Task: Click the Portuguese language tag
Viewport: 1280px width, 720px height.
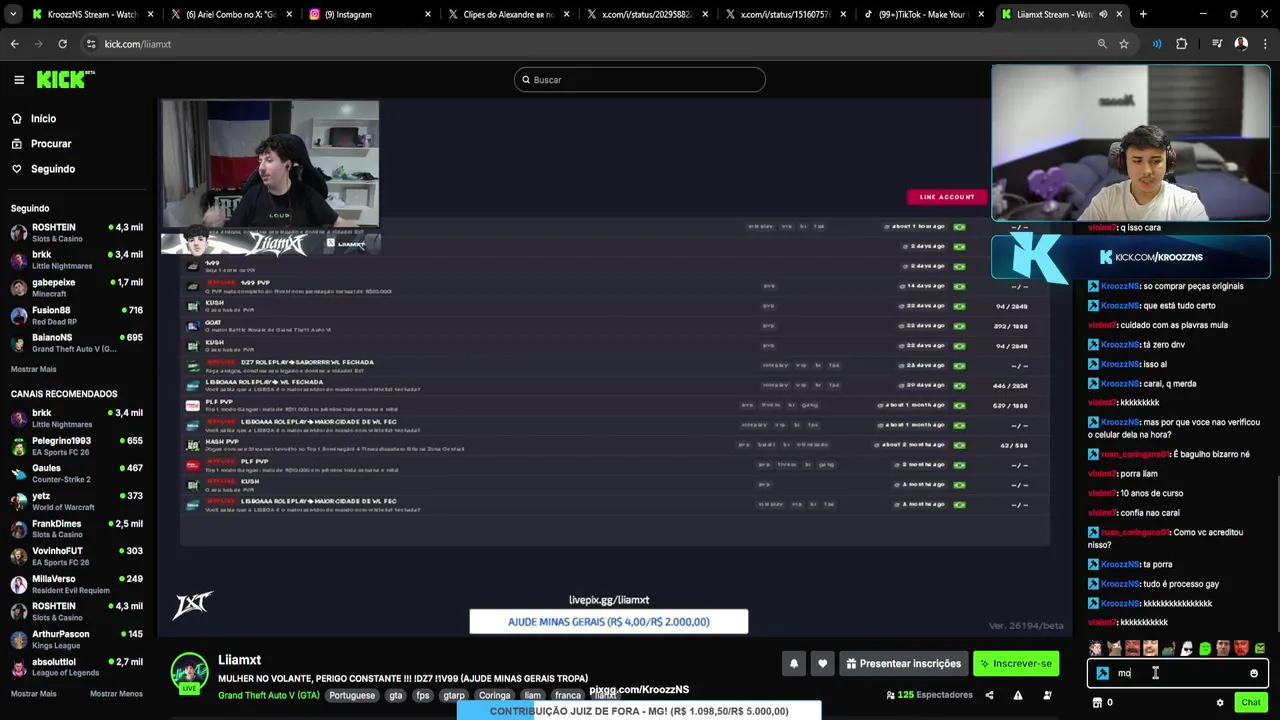Action: 352,695
